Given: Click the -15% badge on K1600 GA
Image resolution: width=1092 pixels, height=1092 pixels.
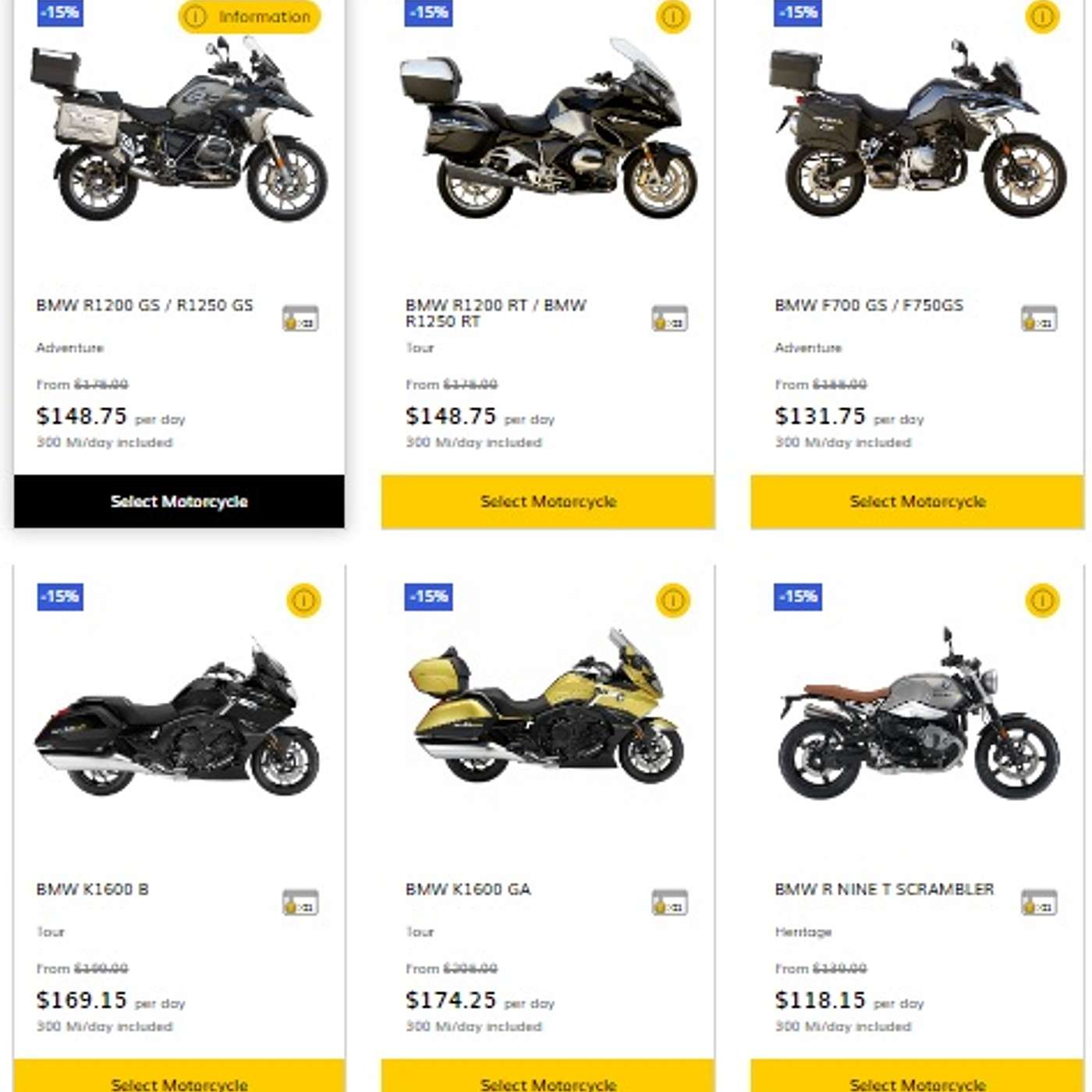Looking at the screenshot, I should (428, 597).
